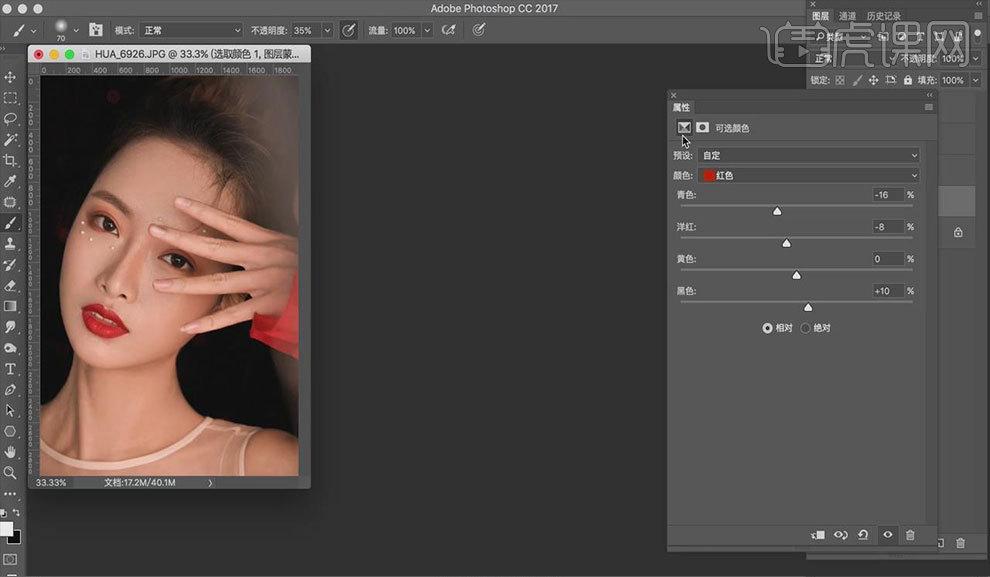Select the Crop tool

10,160
